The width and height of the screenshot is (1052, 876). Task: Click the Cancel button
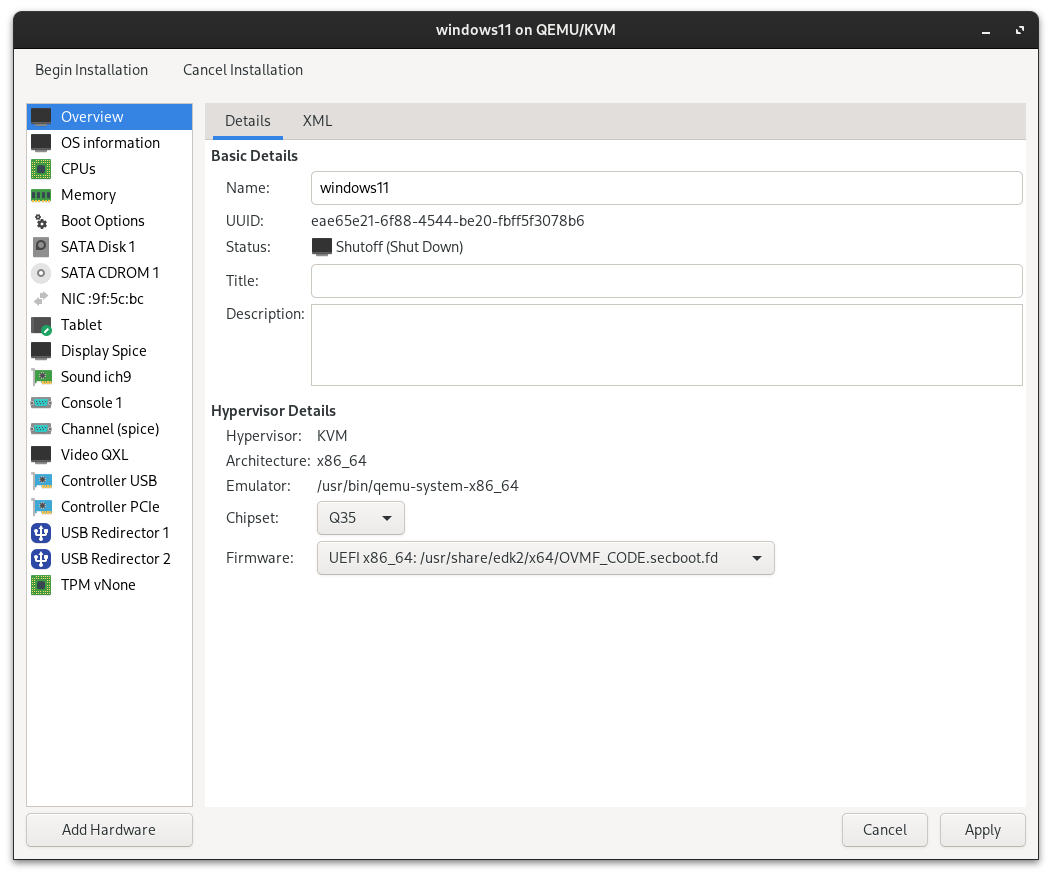(x=885, y=830)
